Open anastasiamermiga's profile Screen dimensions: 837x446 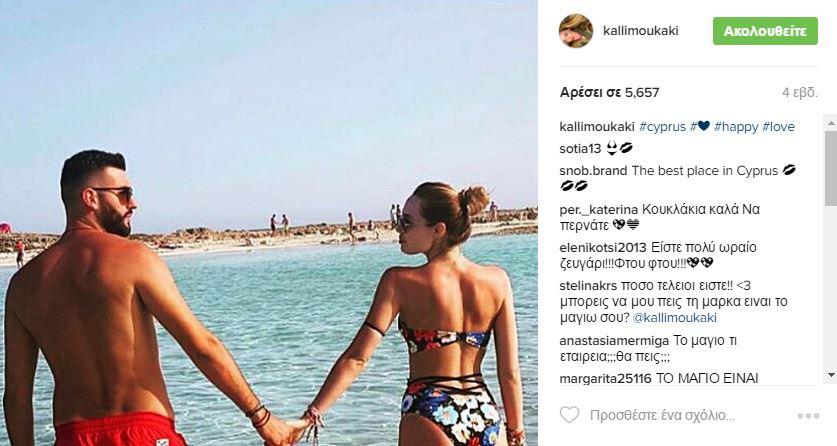[x=614, y=340]
